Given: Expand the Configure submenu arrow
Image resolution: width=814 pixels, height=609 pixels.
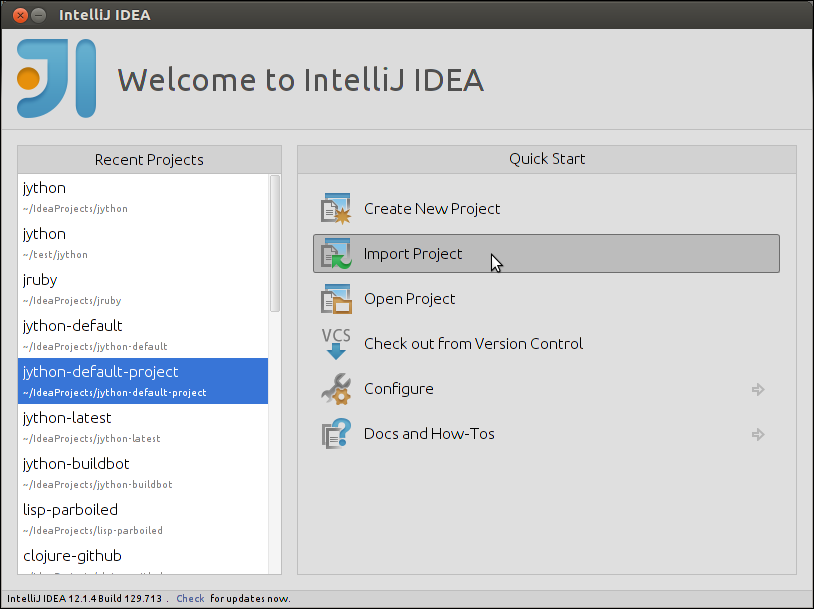Looking at the screenshot, I should (x=758, y=389).
